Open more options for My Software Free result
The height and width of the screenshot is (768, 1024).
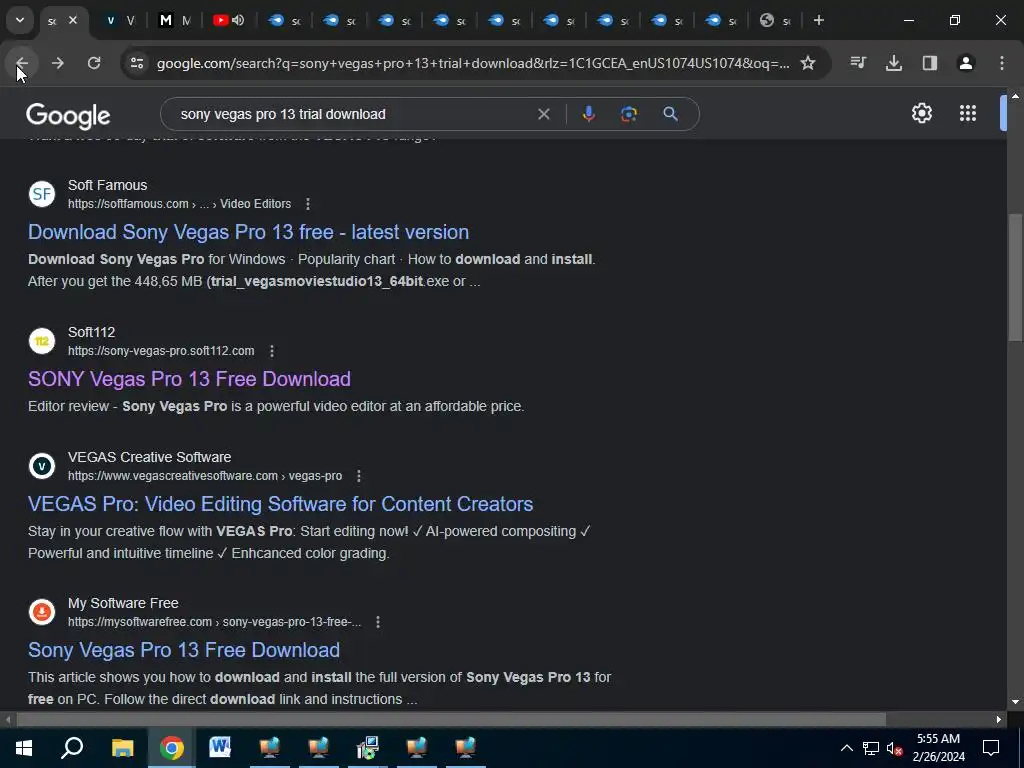click(x=377, y=622)
